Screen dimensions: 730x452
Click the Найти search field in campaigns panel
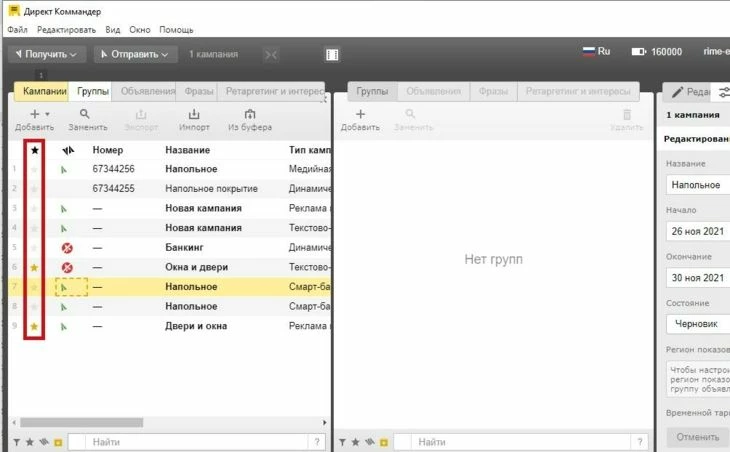coord(196,442)
